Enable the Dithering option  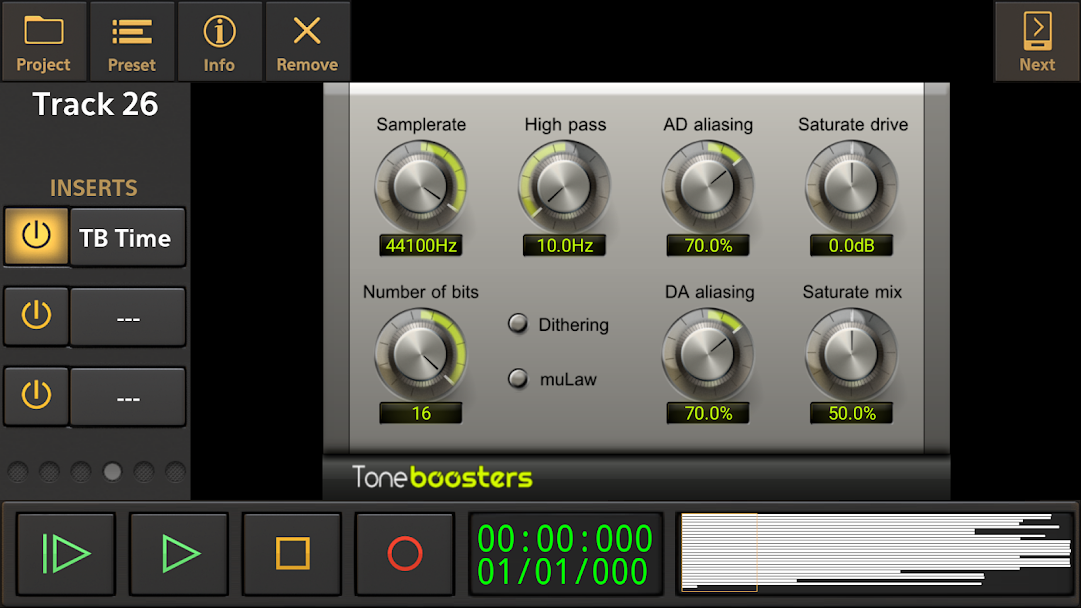[518, 323]
